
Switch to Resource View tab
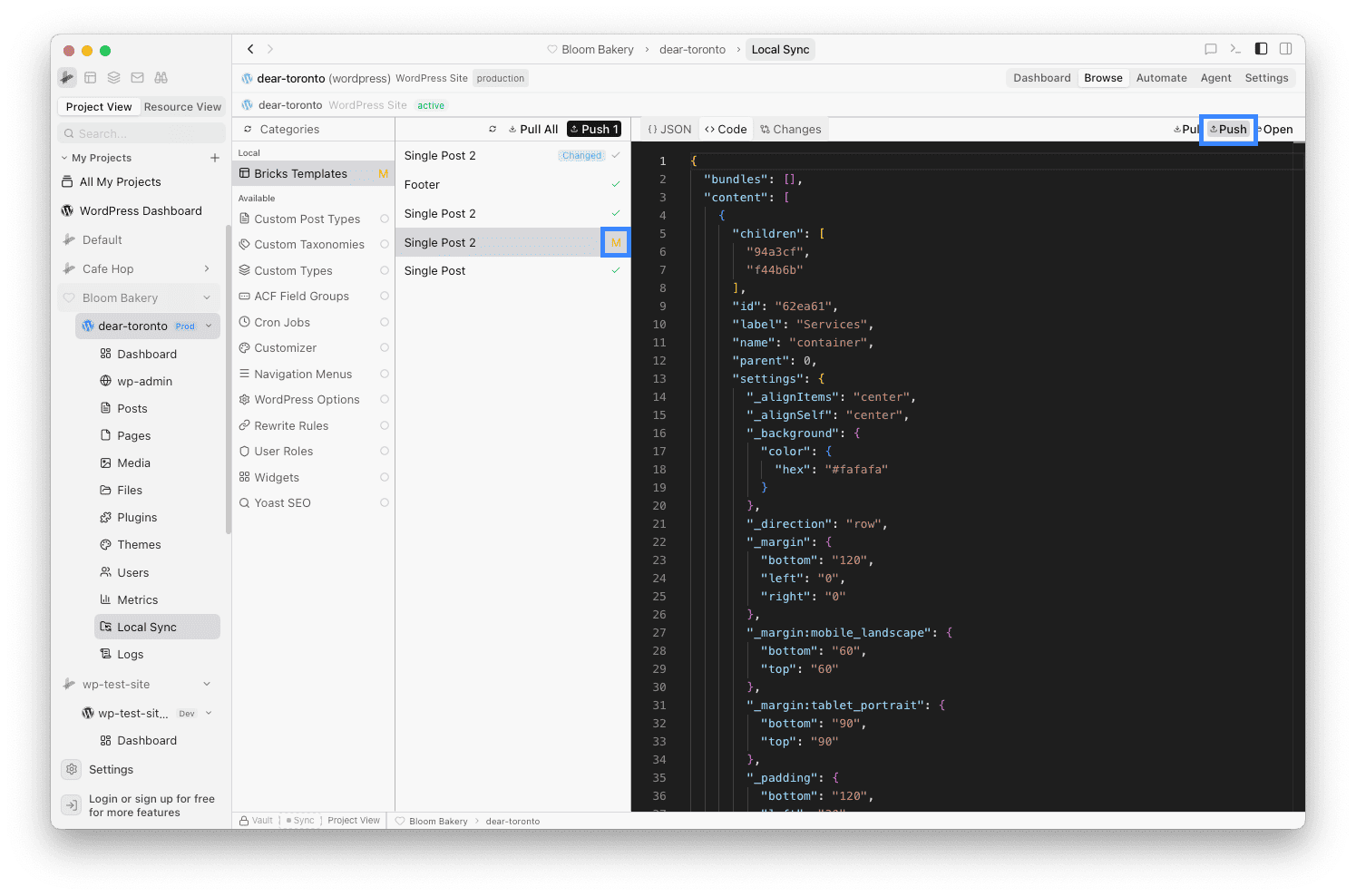(182, 107)
